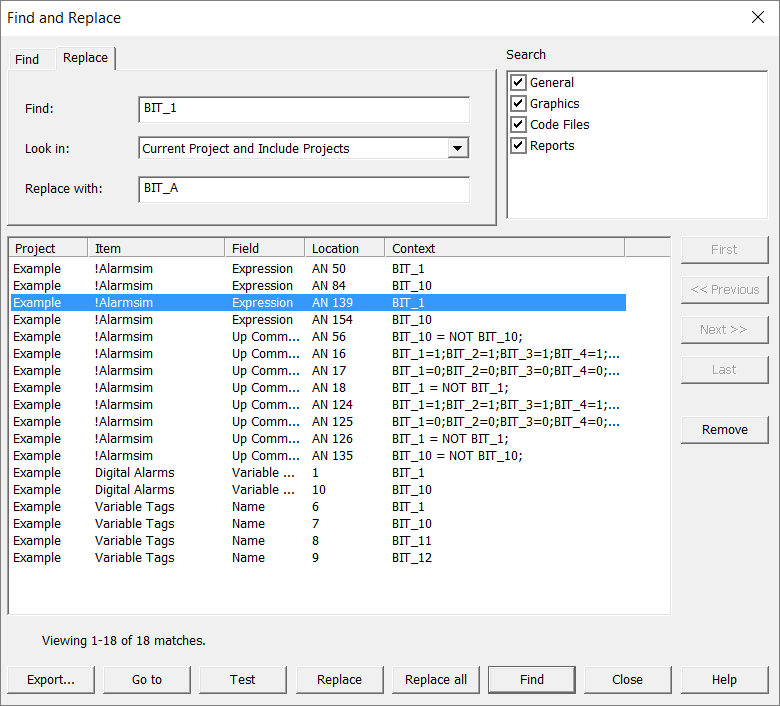
Task: Focus the Replace with text field
Action: tap(304, 189)
